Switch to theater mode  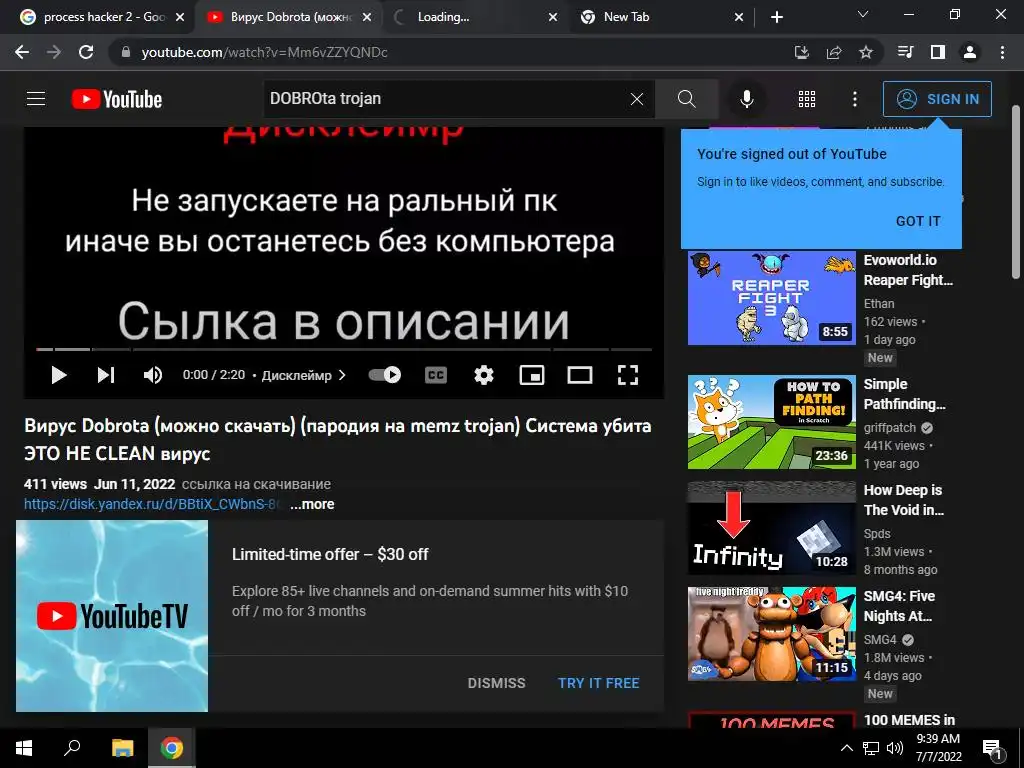579,375
